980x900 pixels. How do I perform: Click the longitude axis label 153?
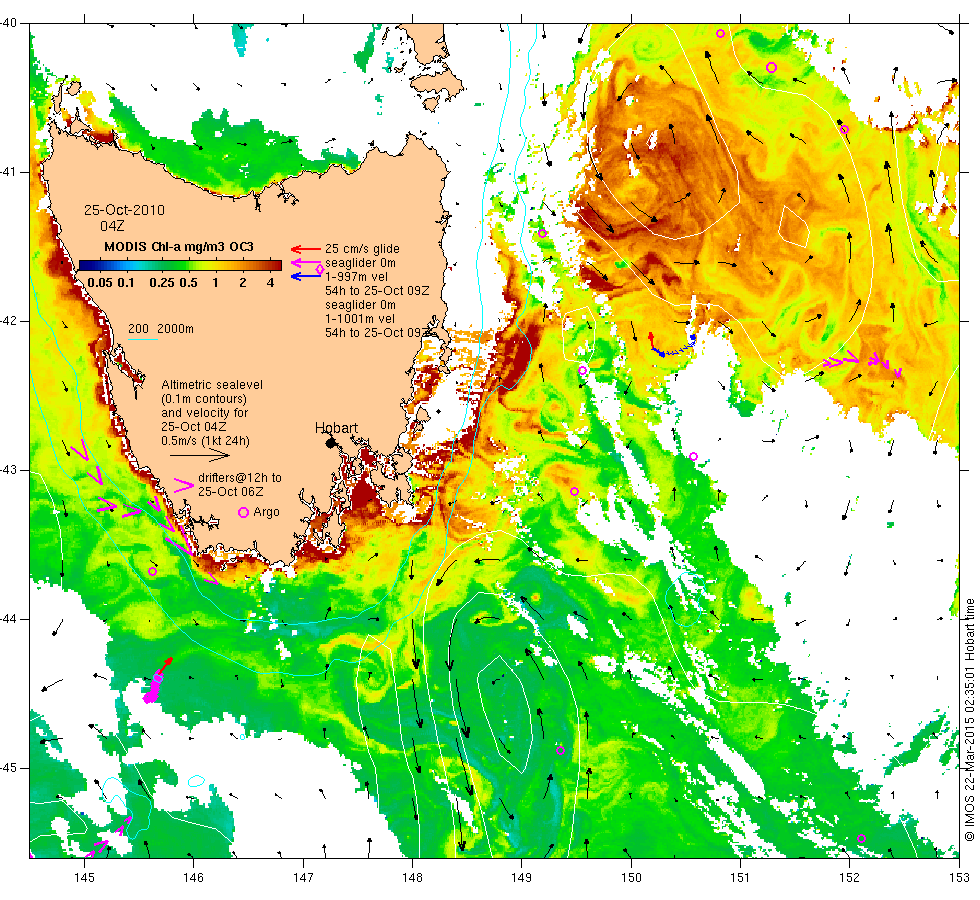(959, 878)
